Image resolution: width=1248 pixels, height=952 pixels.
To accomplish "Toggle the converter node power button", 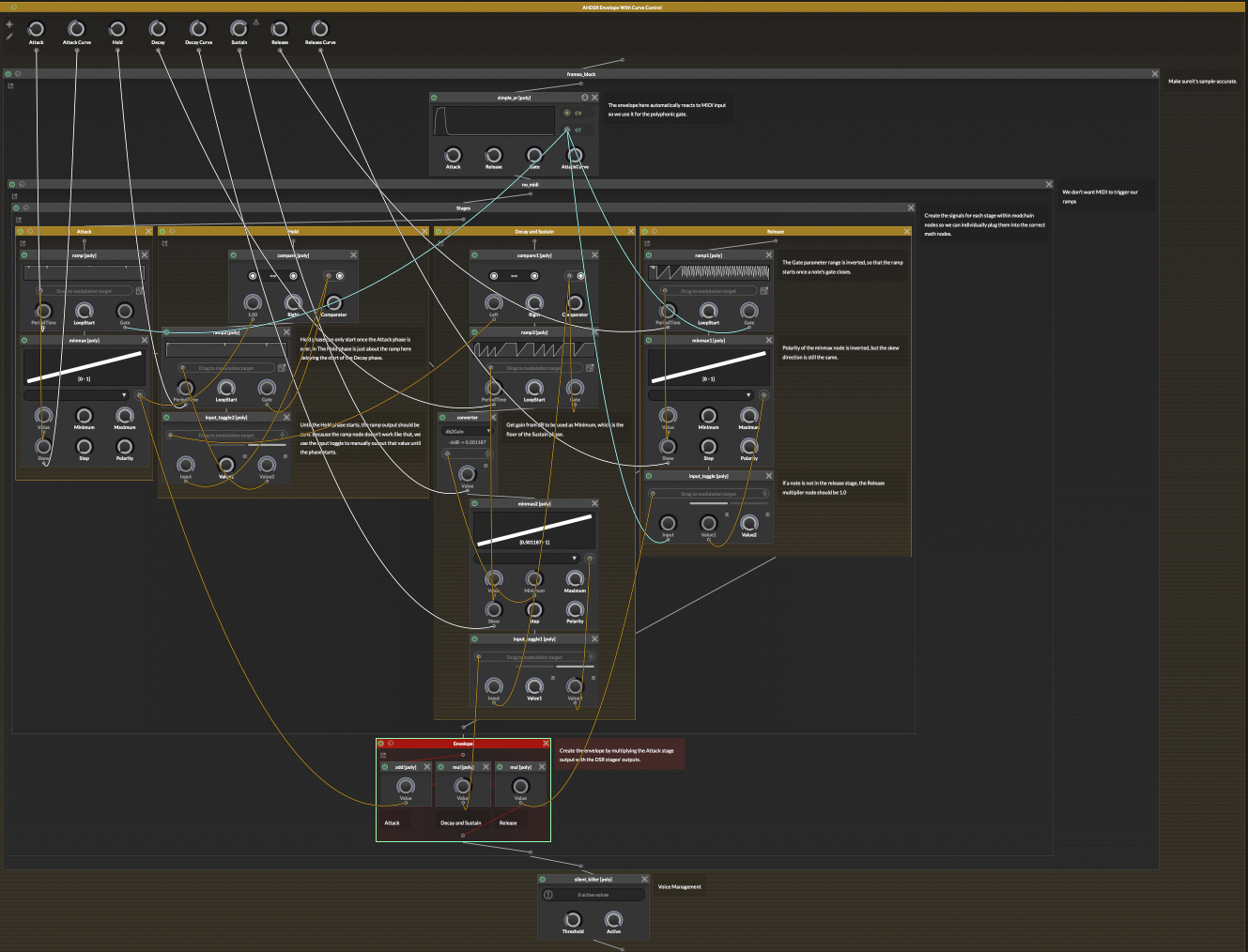I will 442,417.
